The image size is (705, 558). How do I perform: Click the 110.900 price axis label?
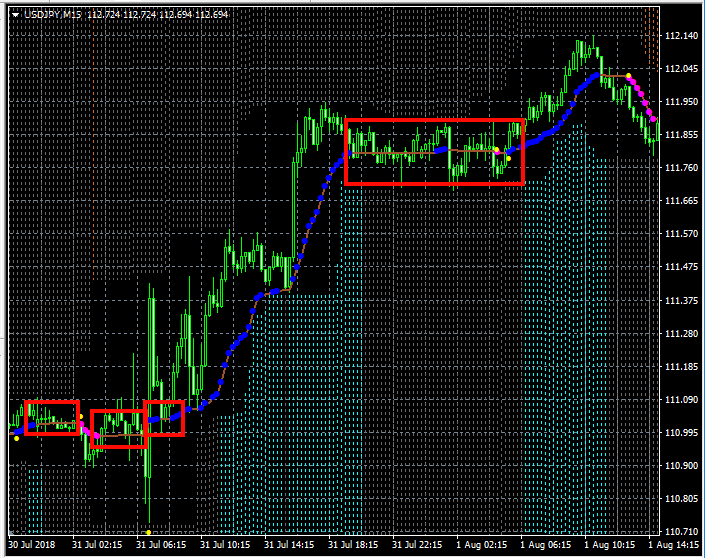tap(682, 465)
